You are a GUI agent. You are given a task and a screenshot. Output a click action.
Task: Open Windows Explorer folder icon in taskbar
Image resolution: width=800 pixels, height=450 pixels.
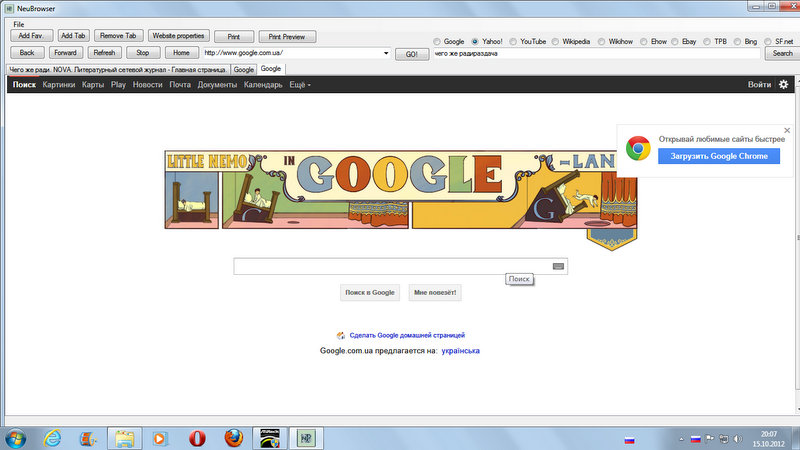124,438
